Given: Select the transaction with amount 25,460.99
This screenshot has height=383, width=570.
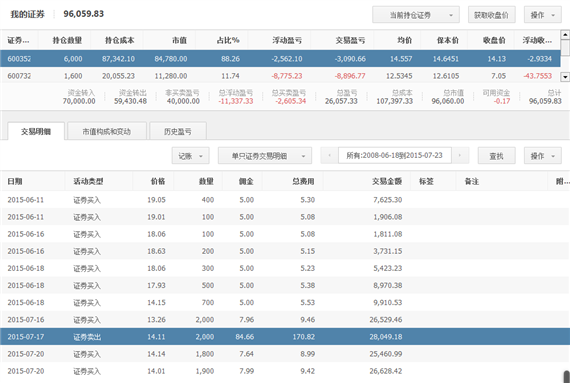Looking at the screenshot, I should tap(284, 354).
